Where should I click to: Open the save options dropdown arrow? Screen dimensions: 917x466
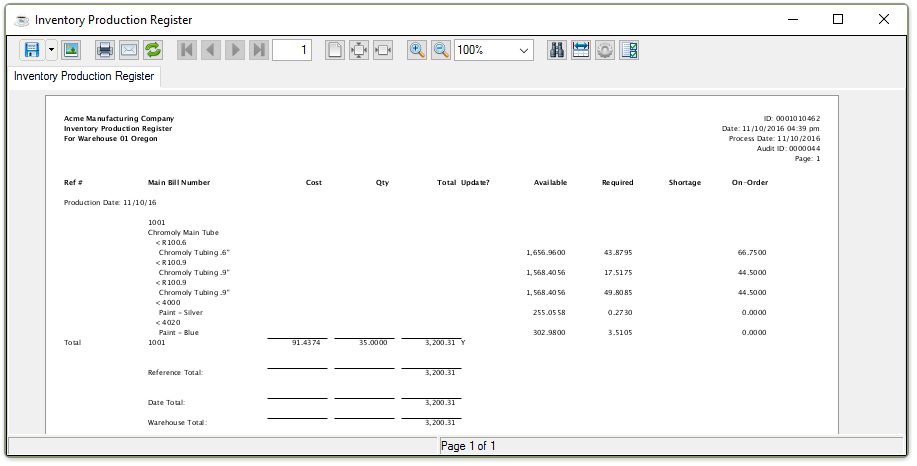pyautogui.click(x=51, y=50)
